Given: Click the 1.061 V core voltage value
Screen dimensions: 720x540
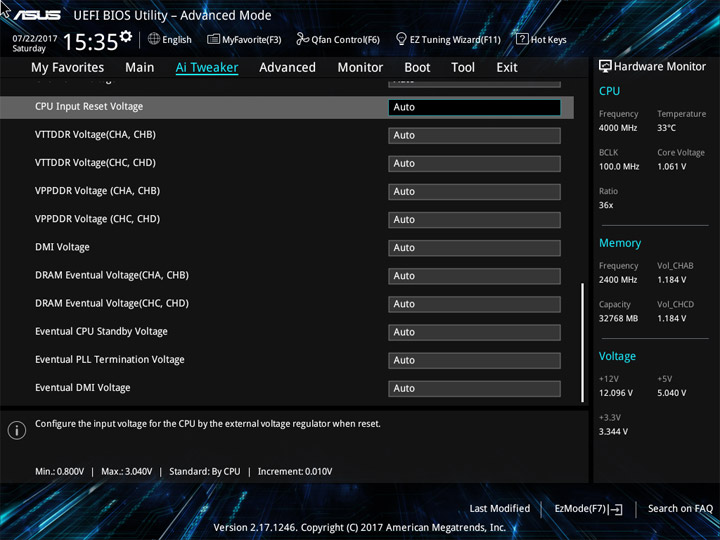Looking at the screenshot, I should click(x=672, y=167).
